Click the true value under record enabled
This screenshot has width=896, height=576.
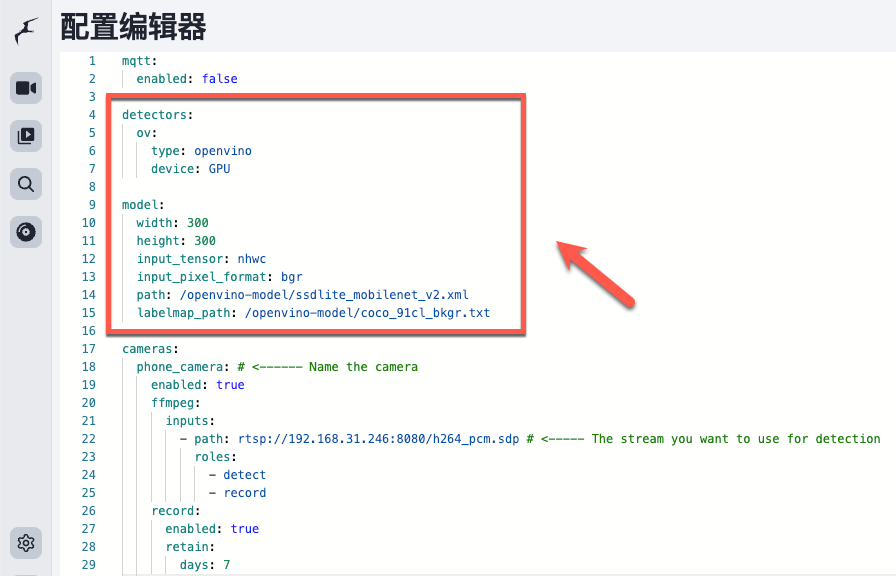pyautogui.click(x=245, y=528)
